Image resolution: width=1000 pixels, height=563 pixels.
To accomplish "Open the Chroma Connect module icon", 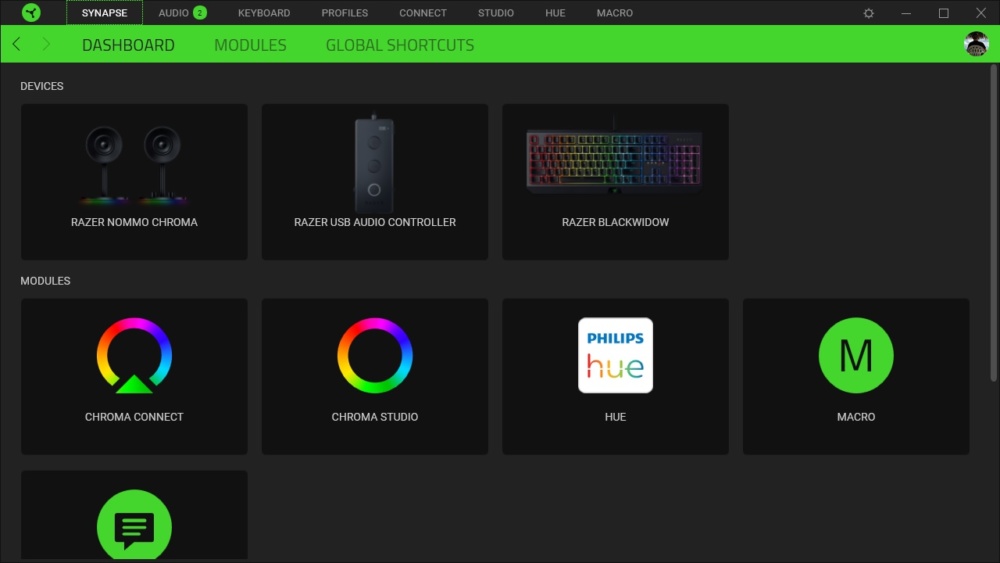I will [x=134, y=355].
